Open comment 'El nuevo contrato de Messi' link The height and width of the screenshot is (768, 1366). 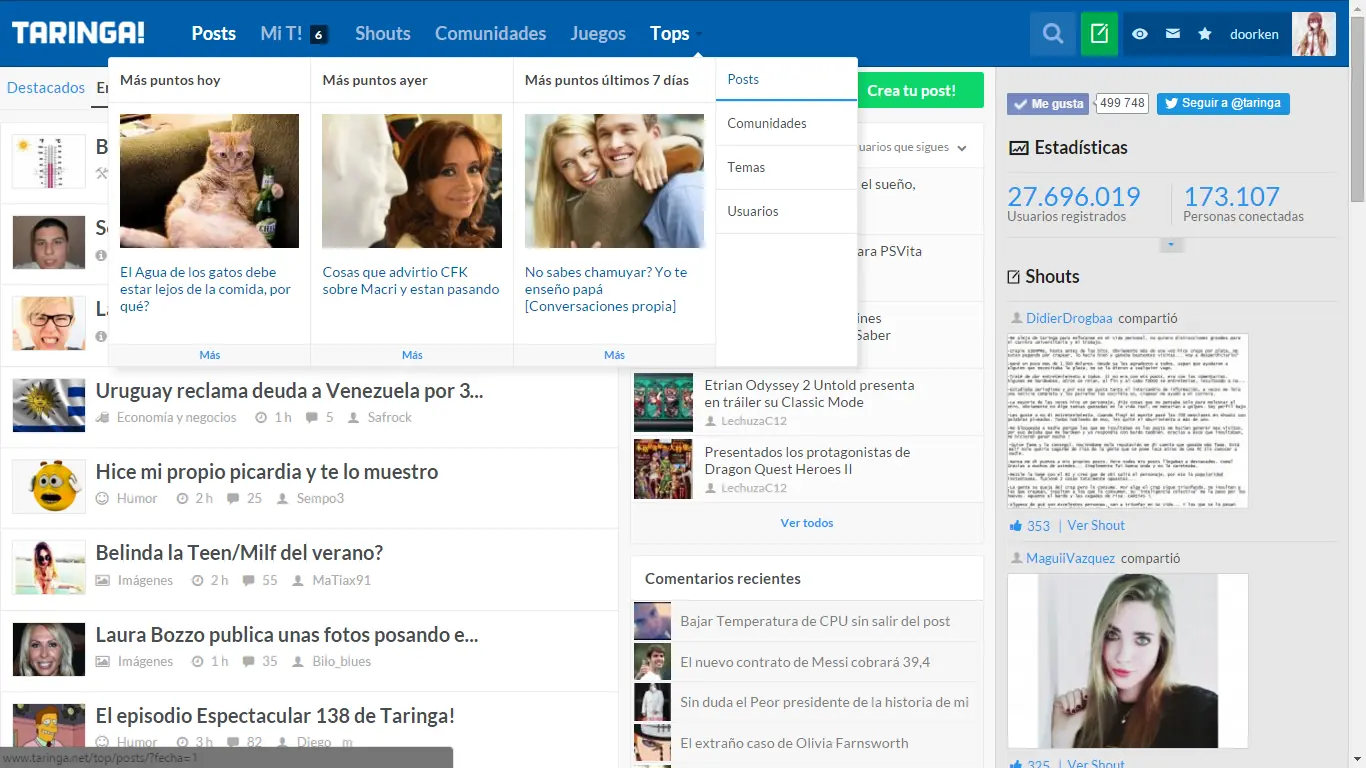805,662
